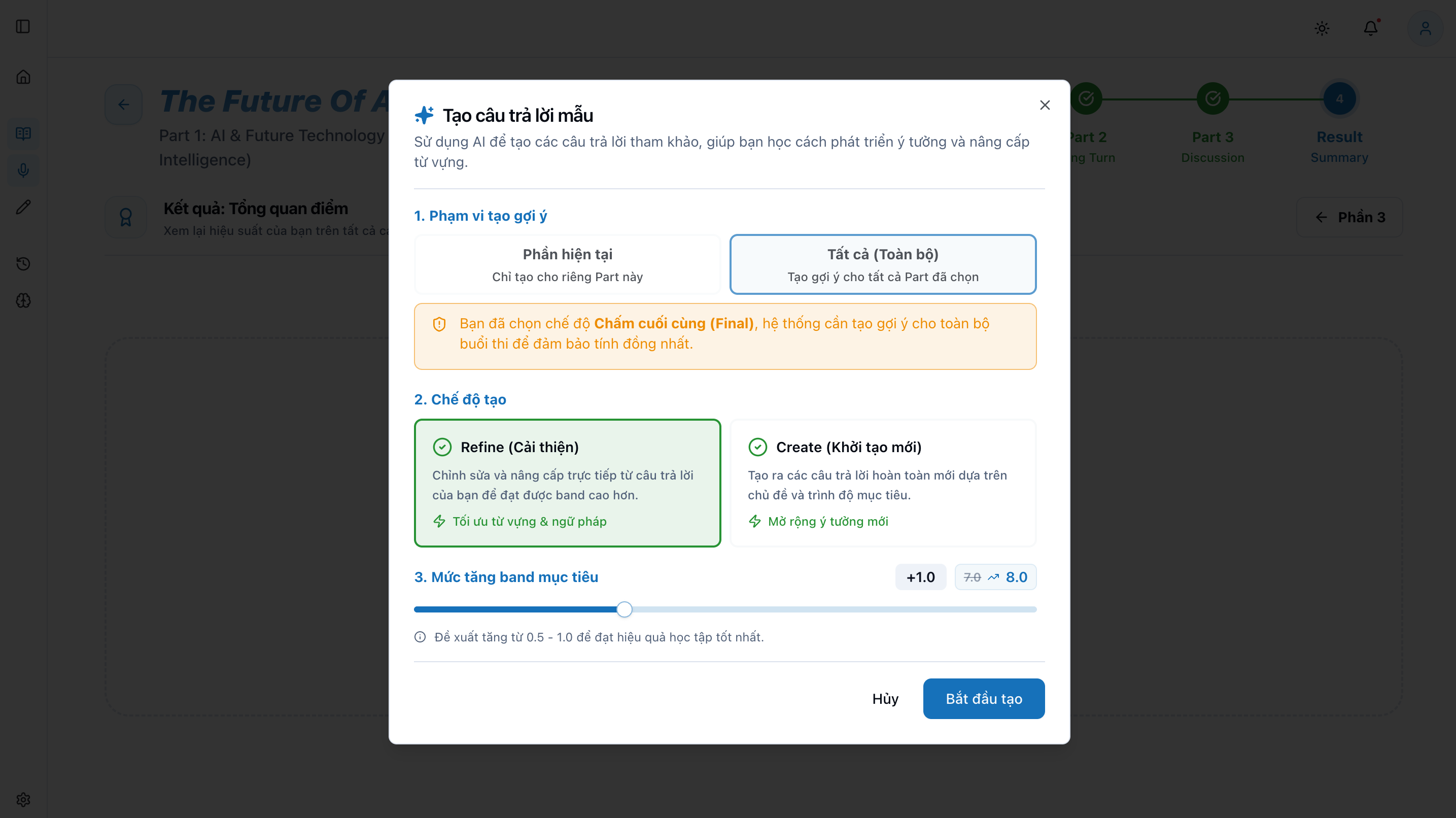Open the microphone speaking icon
Screen dimensions: 1456x818
[x=23, y=170]
